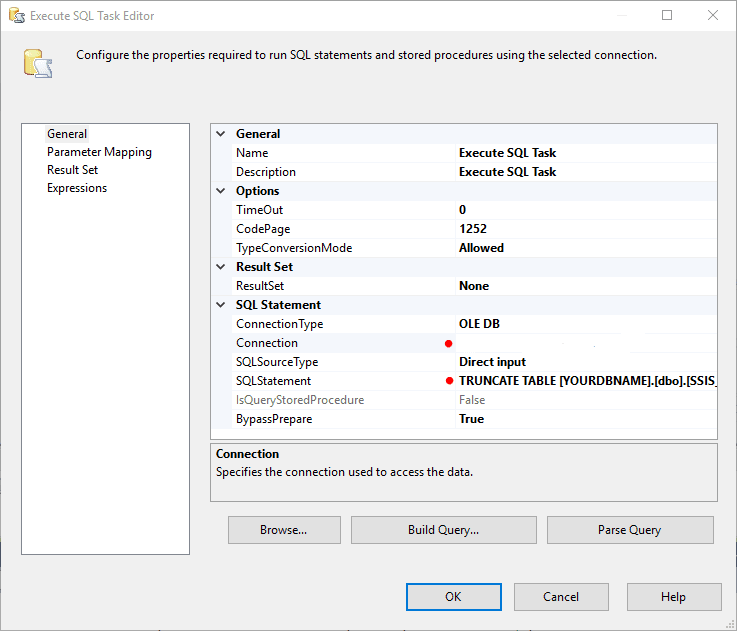Collapse the SQL Statement property group
Viewport: 737px width, 631px height.
pos(221,305)
